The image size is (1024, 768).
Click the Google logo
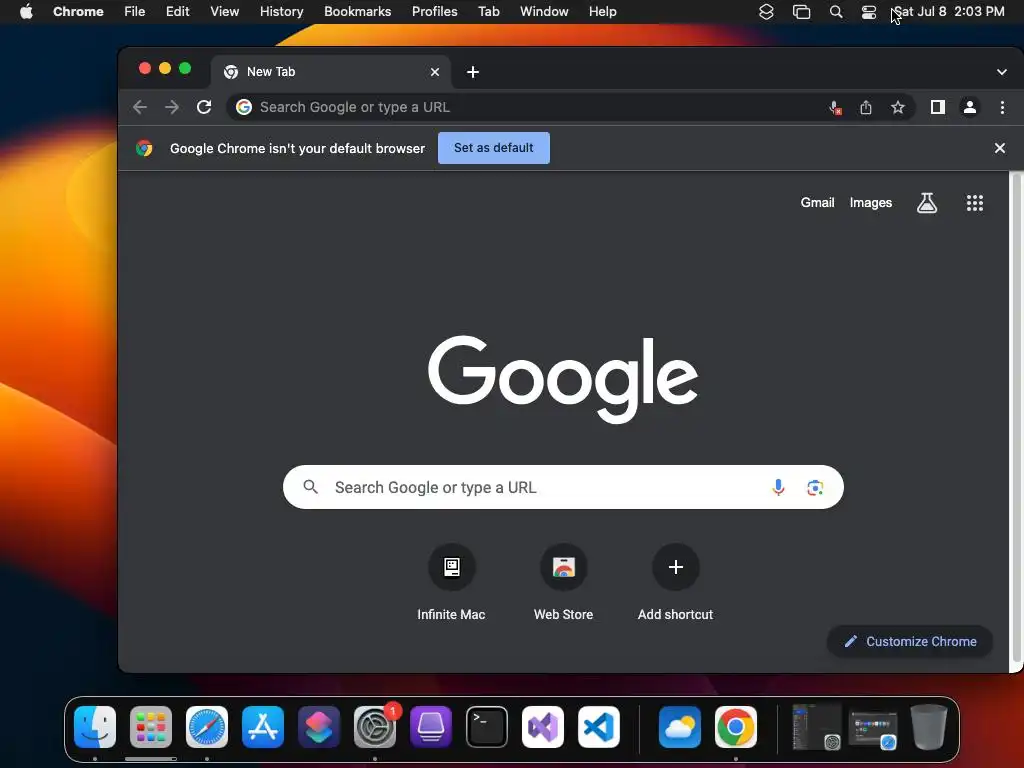(563, 379)
